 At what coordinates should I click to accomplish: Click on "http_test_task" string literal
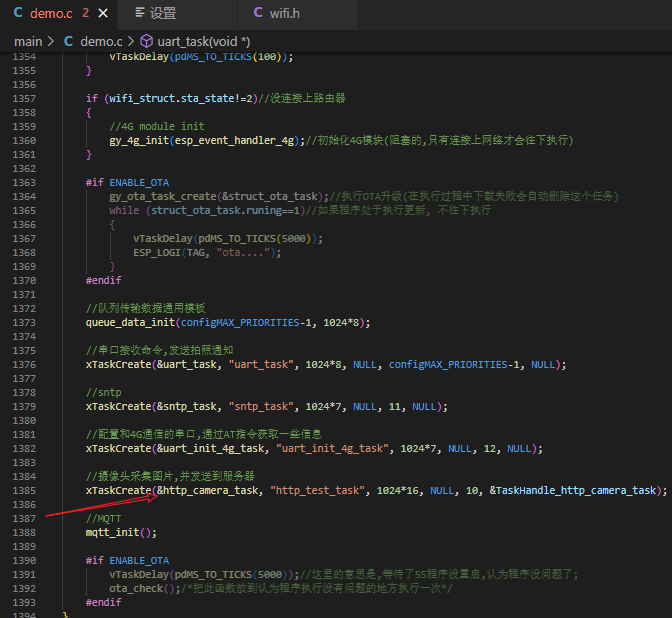(x=317, y=491)
